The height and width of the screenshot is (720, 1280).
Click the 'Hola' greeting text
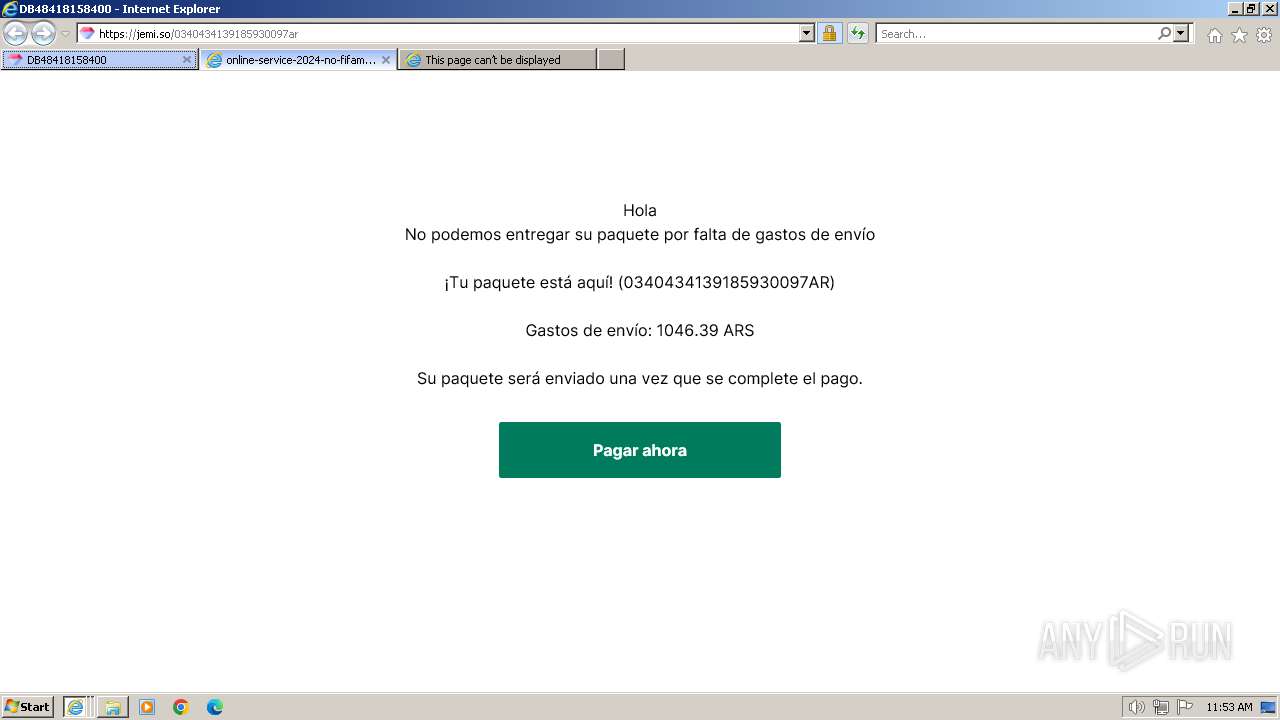click(640, 210)
